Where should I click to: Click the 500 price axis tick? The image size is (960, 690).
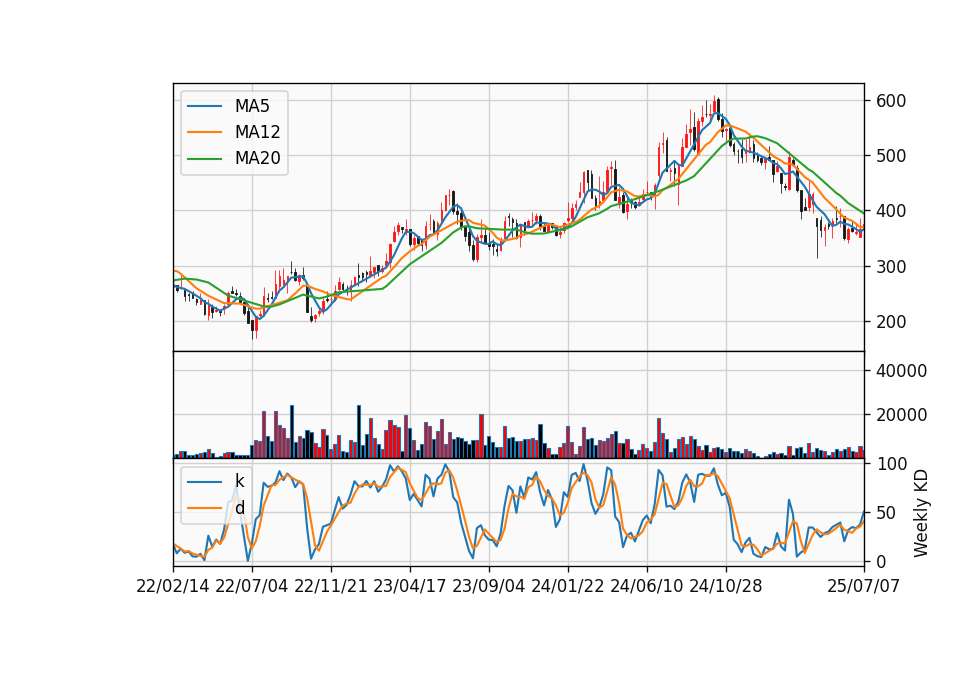(891, 156)
